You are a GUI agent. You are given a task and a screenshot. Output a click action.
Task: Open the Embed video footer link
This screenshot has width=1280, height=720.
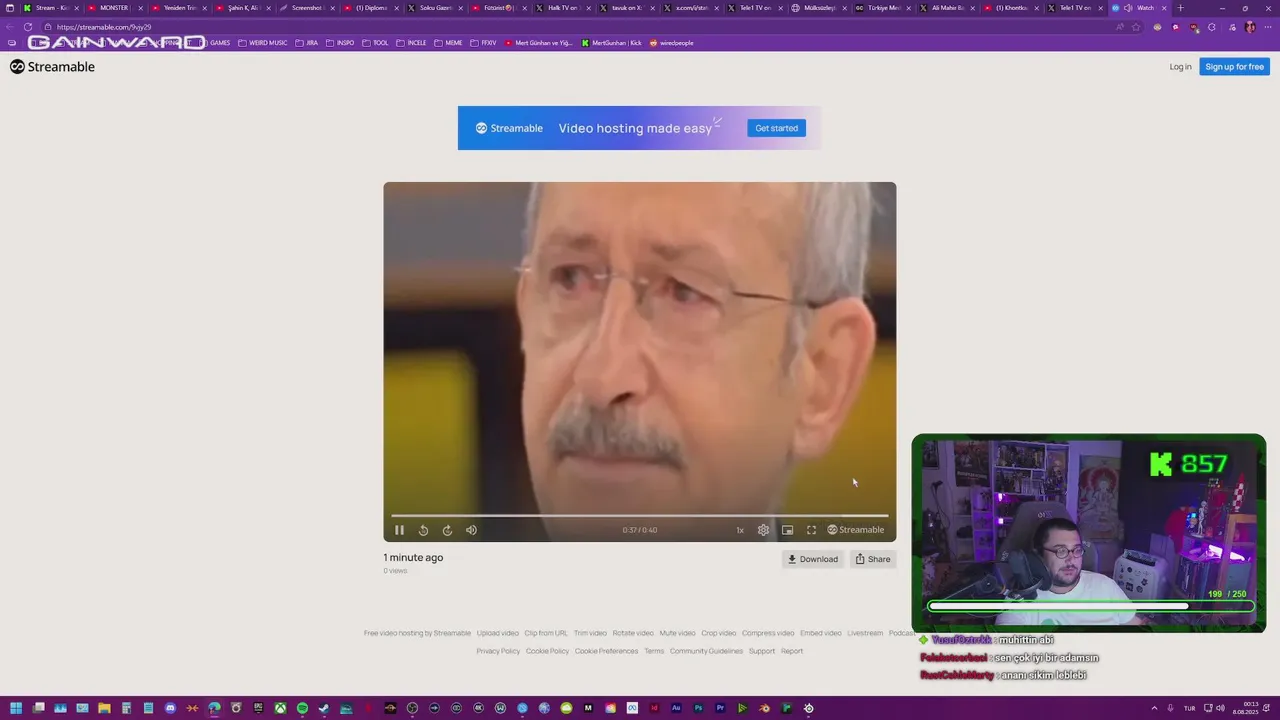pyautogui.click(x=820, y=633)
